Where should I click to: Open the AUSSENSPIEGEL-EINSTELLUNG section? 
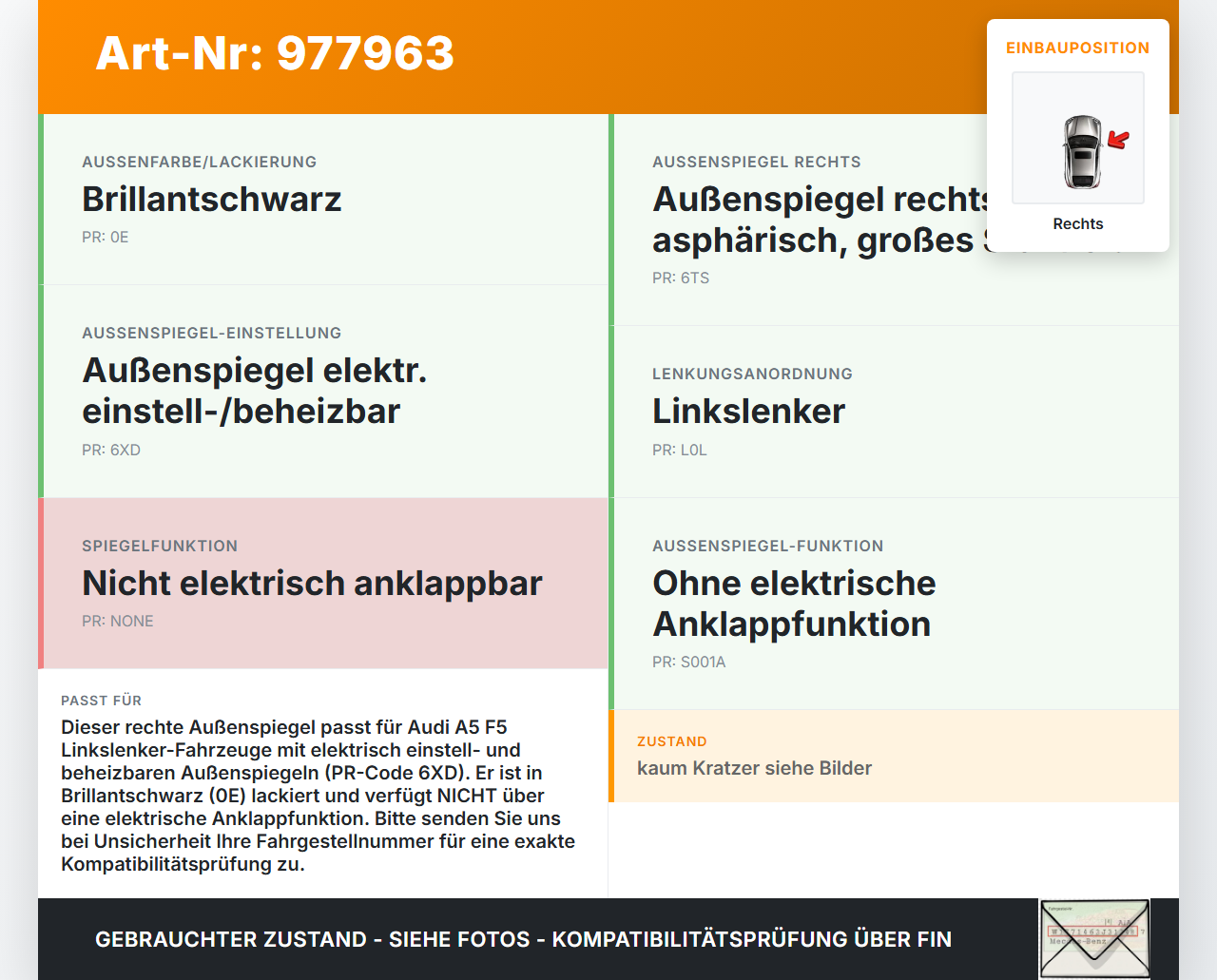212,333
